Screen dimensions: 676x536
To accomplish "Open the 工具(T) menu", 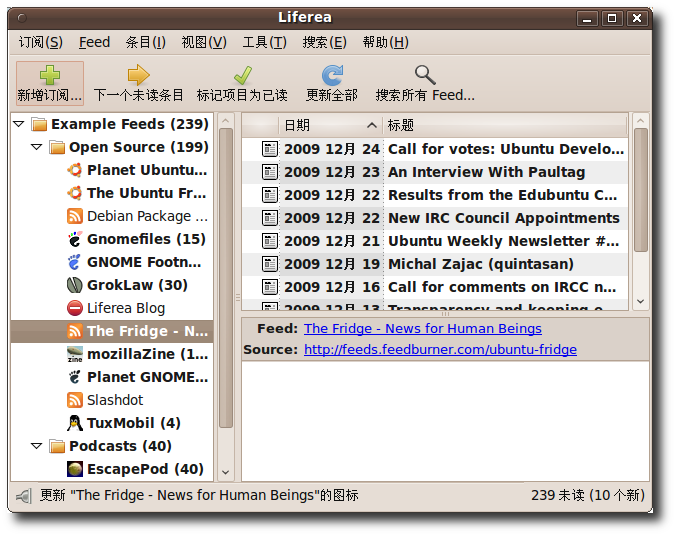I will click(264, 42).
